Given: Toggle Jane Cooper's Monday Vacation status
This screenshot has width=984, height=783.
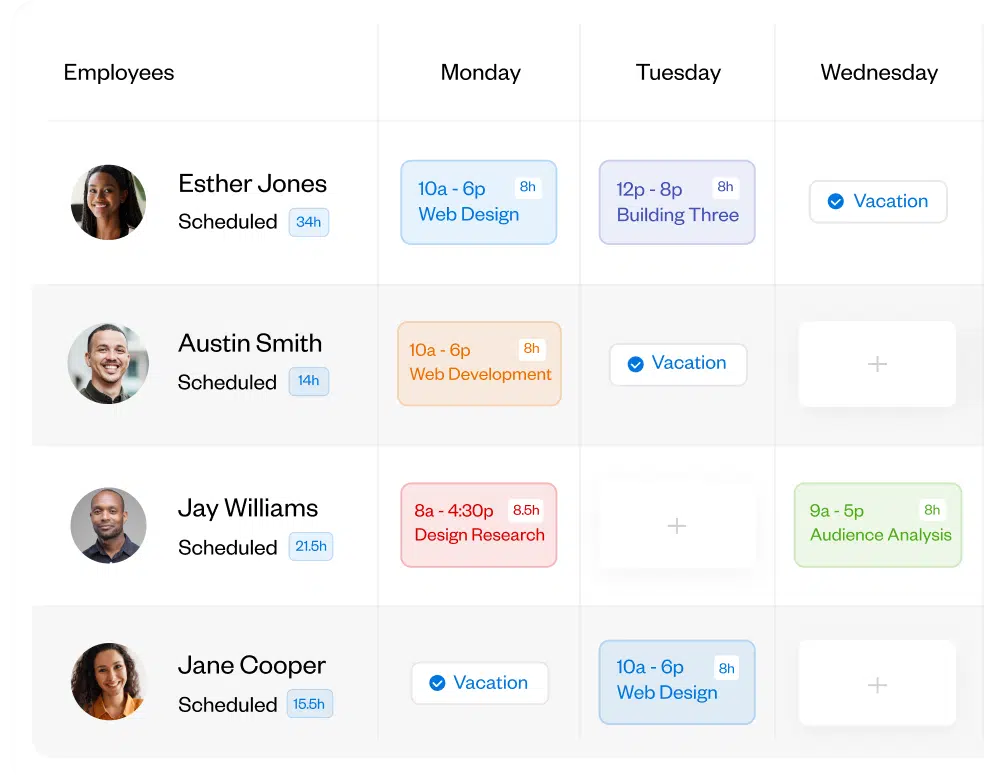Looking at the screenshot, I should pos(479,683).
